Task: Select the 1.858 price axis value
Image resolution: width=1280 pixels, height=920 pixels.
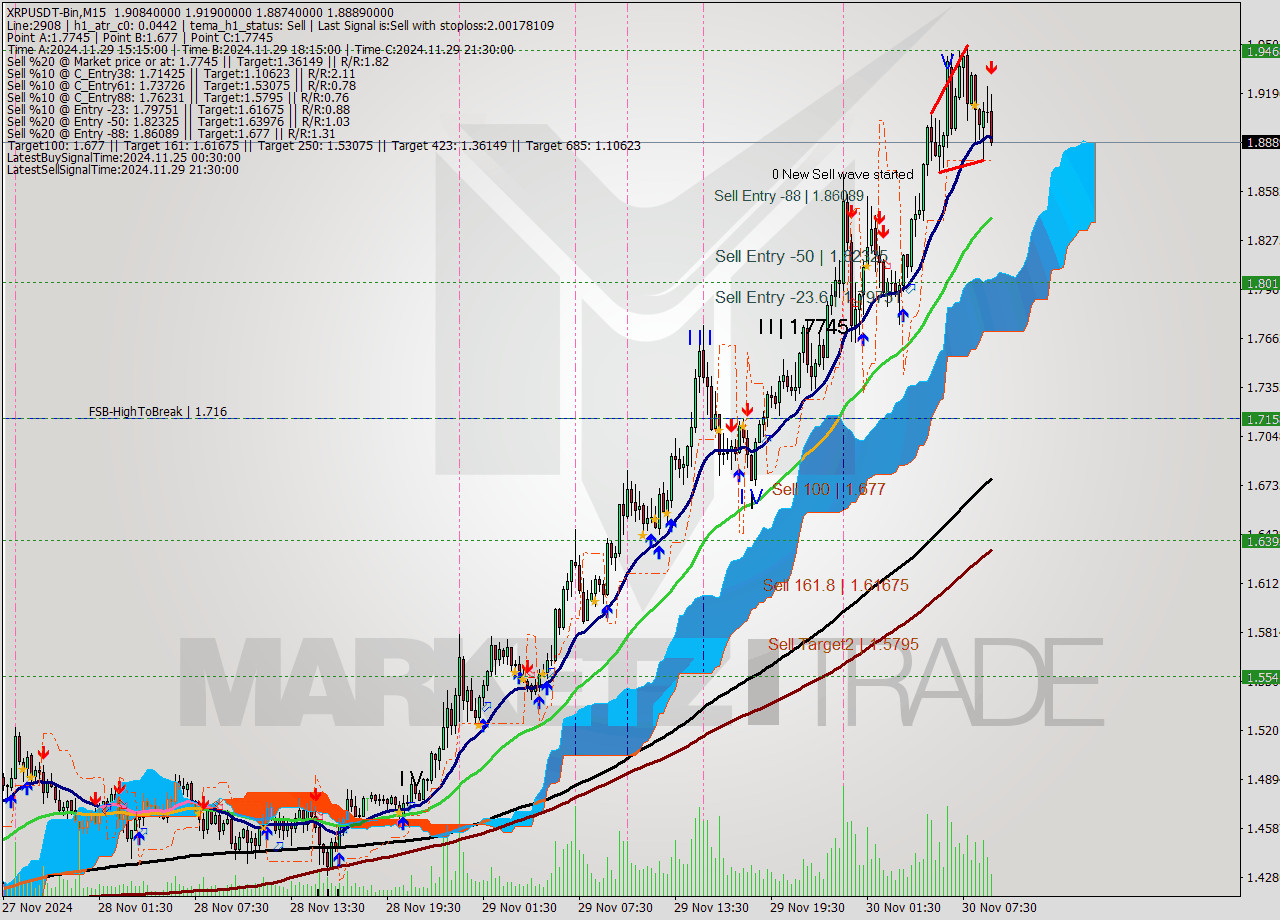Action: click(1261, 191)
